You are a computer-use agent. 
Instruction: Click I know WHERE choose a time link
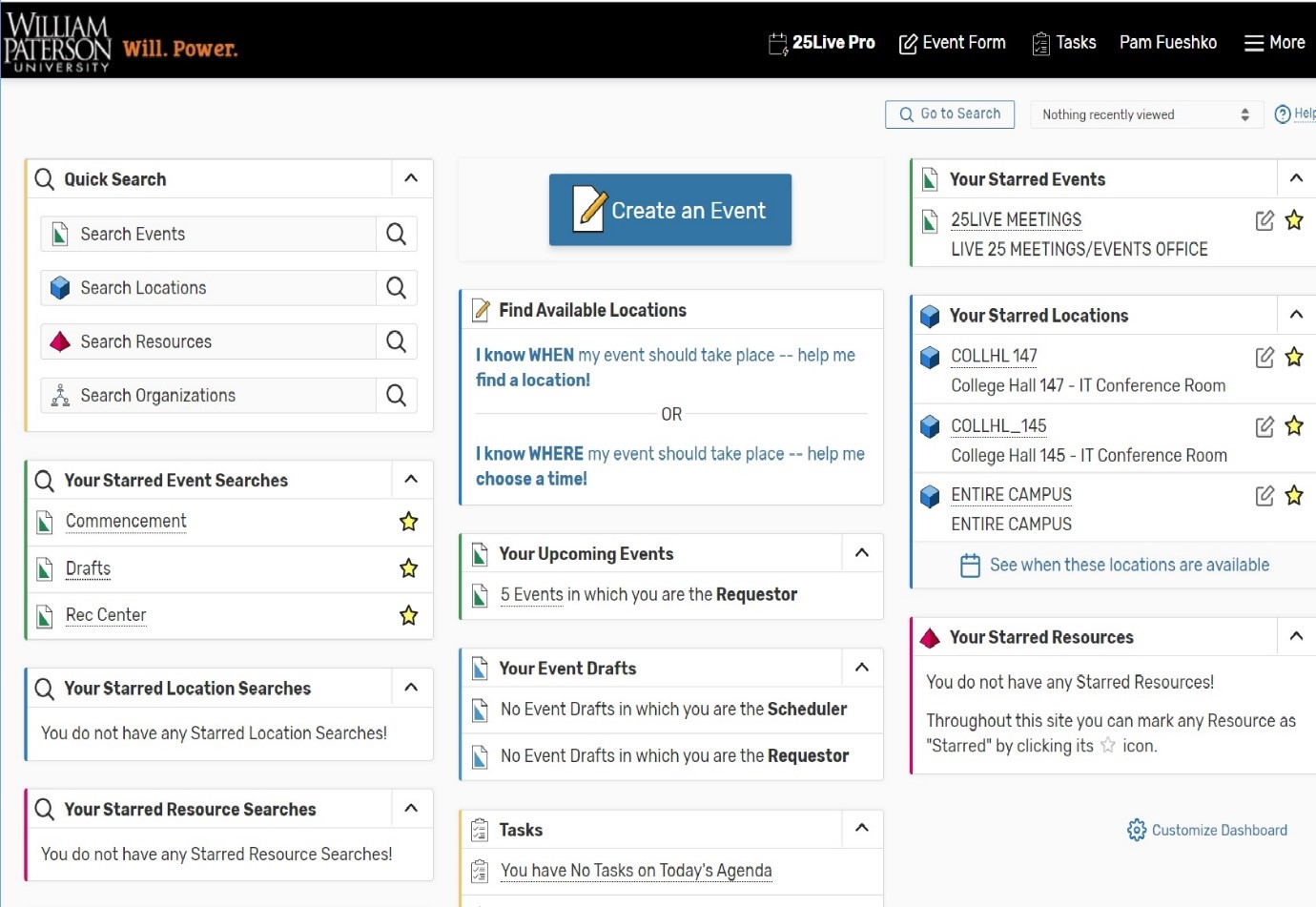tap(670, 466)
